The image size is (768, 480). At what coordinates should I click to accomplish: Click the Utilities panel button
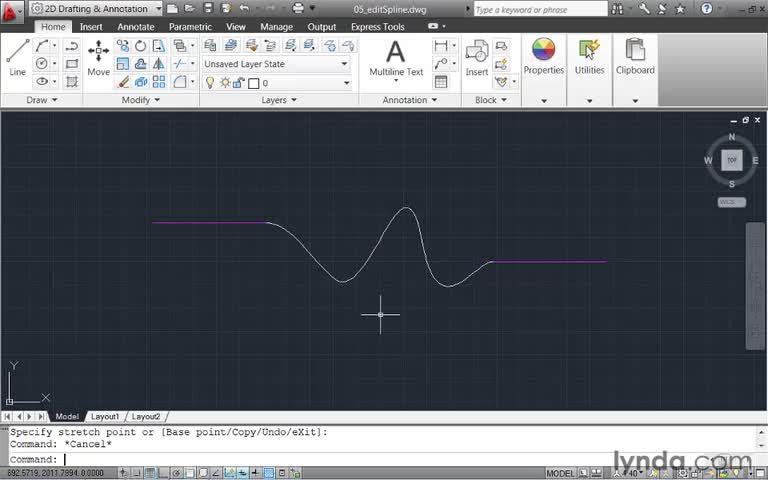tap(589, 57)
